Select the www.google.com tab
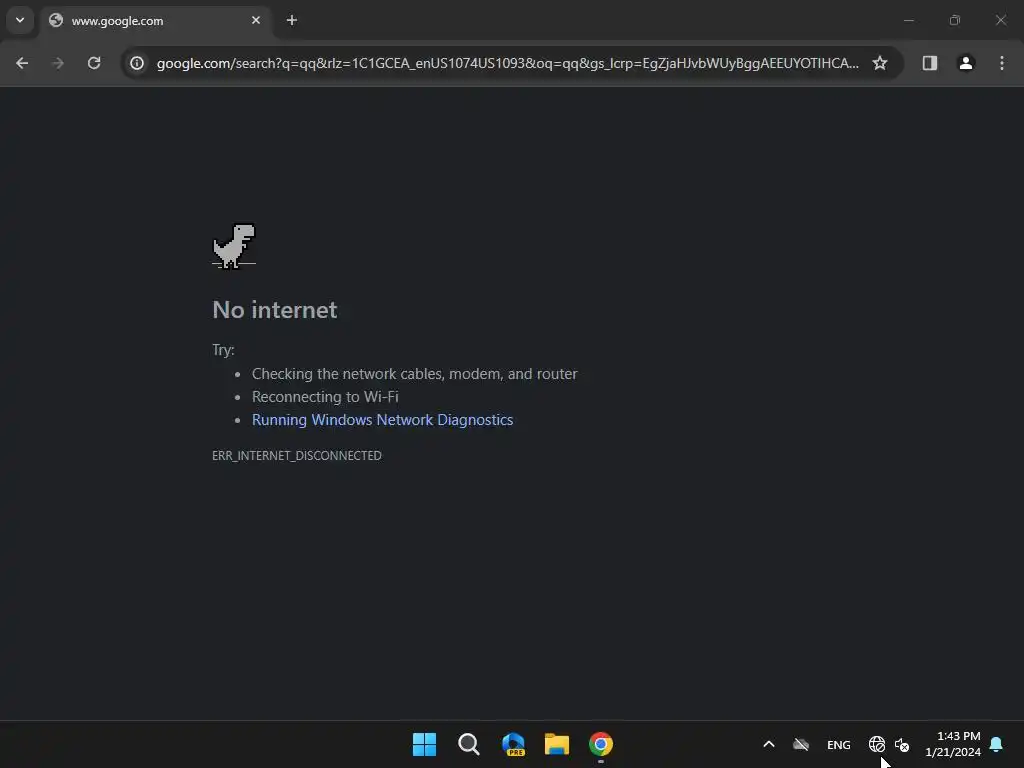 click(155, 21)
